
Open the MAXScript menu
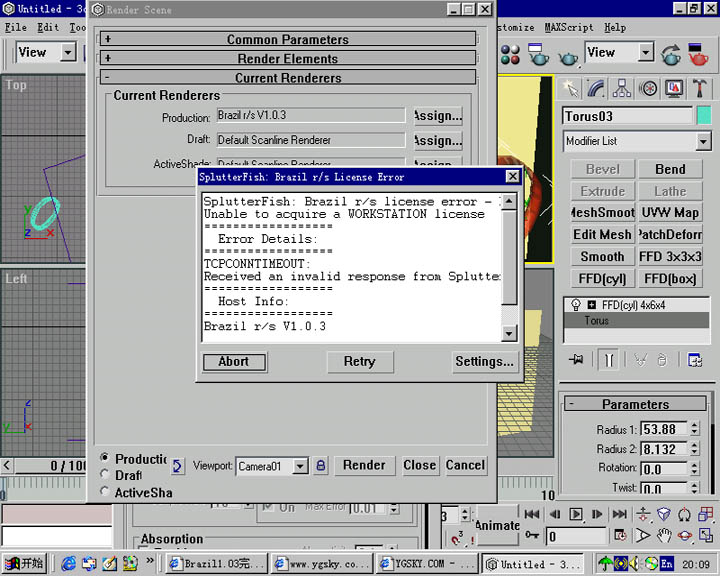tap(568, 28)
